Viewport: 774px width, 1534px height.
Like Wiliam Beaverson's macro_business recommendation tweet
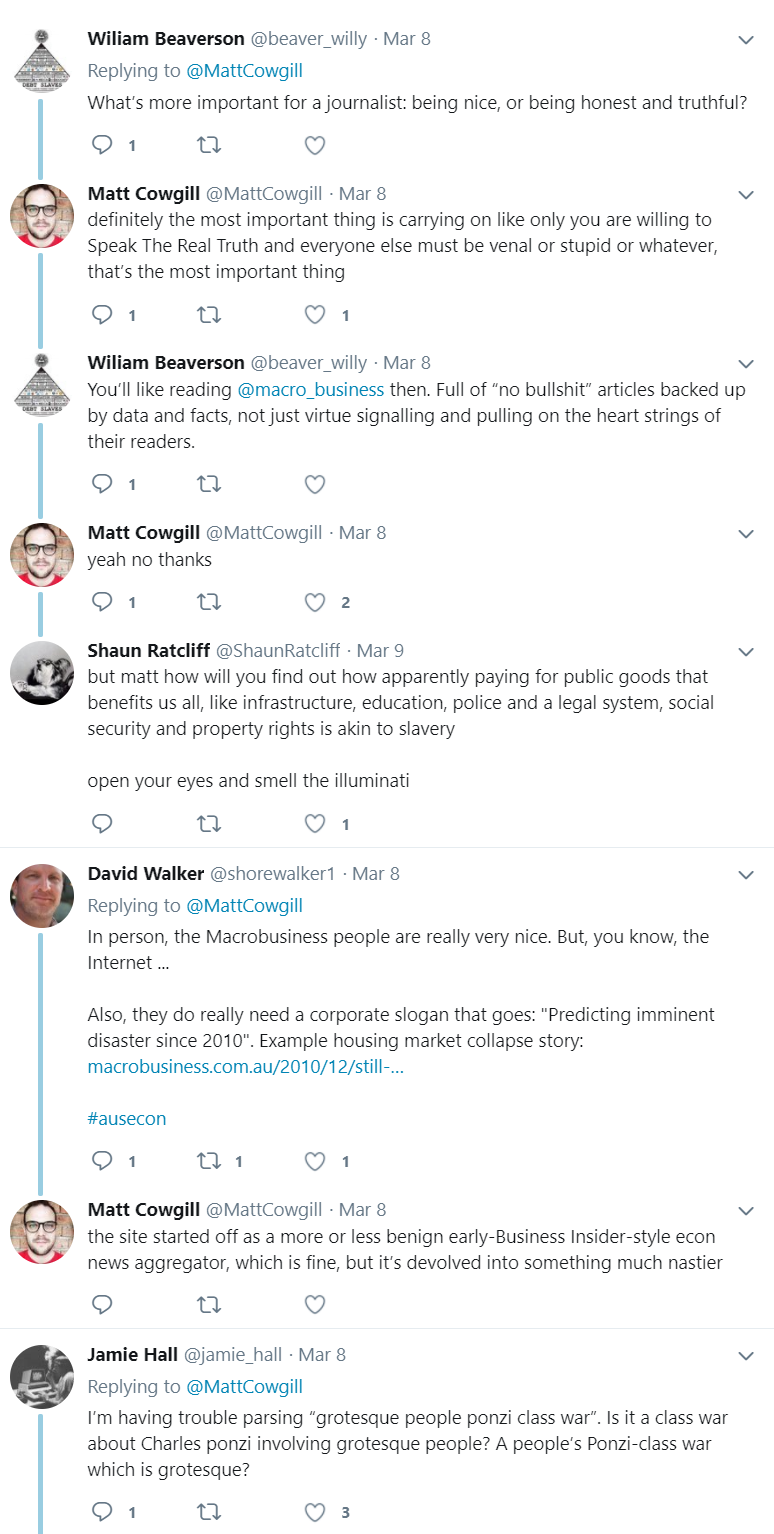tap(316, 484)
